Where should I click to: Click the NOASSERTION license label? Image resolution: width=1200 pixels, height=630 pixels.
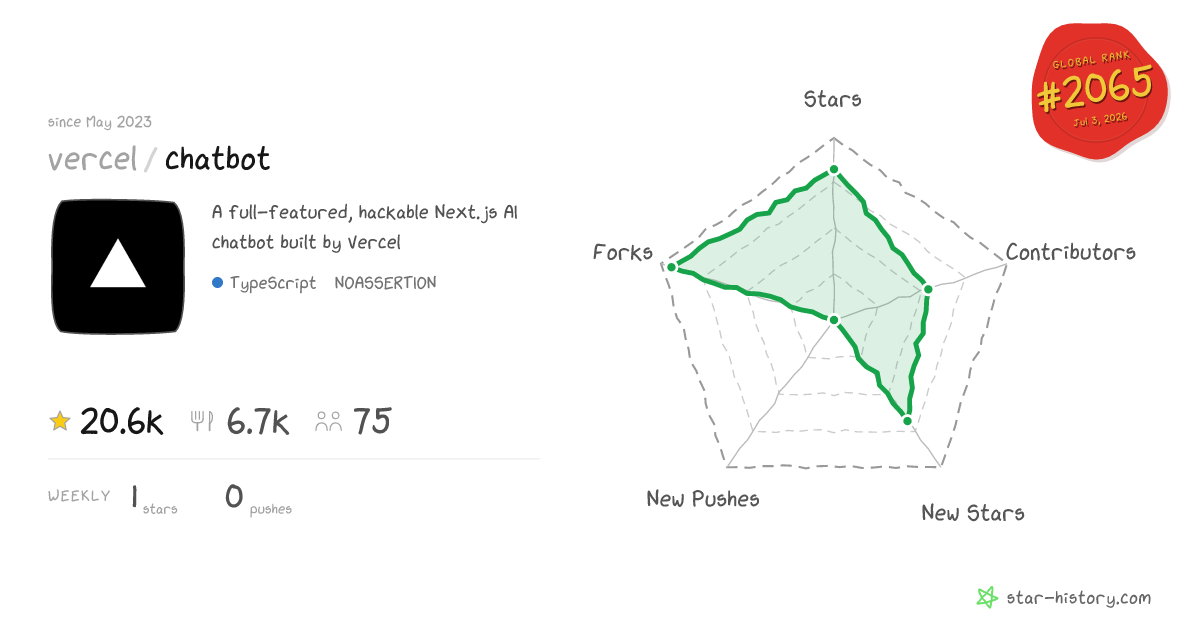(385, 283)
